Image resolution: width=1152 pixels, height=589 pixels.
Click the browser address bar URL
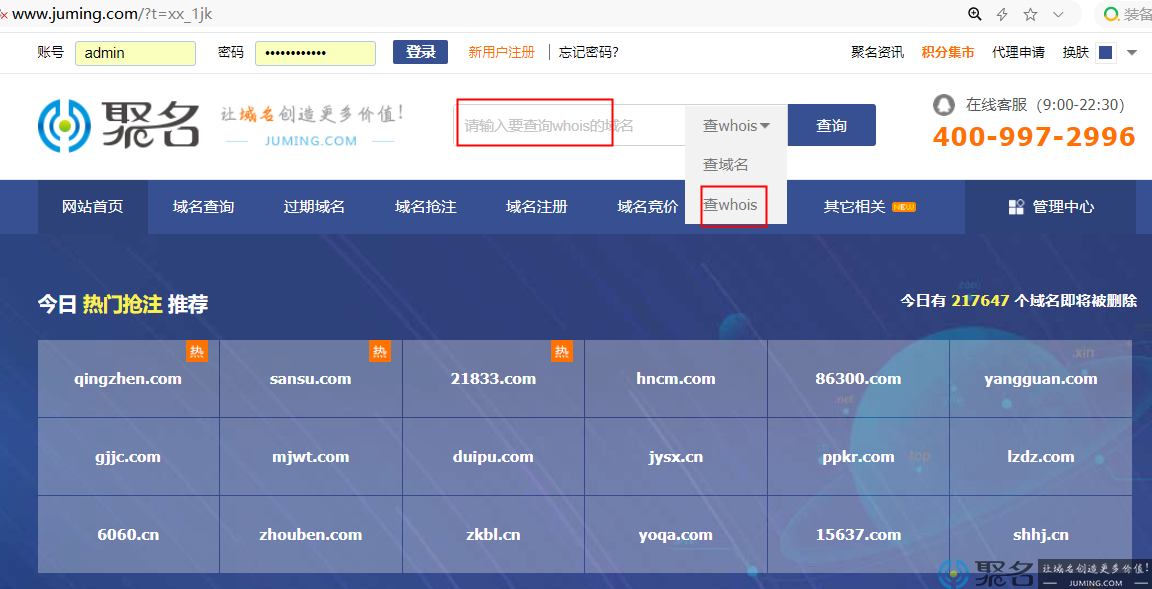click(112, 14)
